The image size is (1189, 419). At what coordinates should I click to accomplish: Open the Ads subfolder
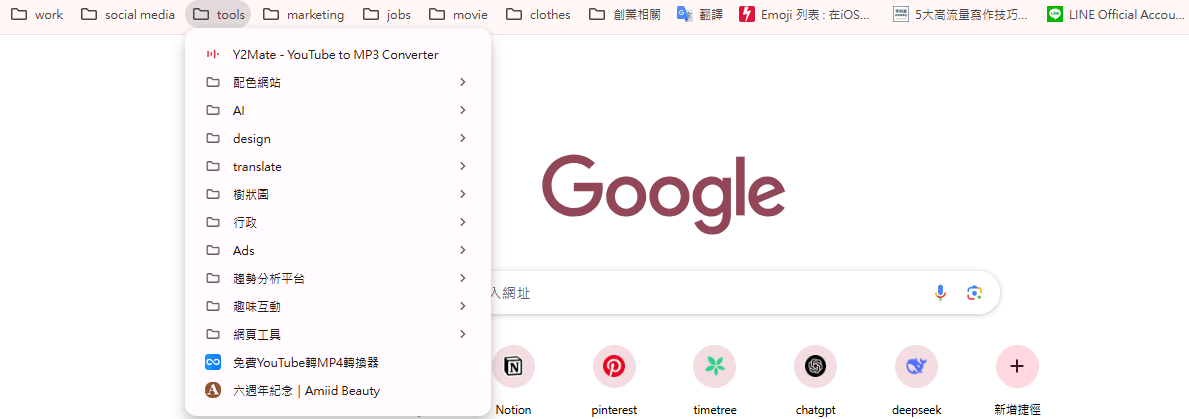coord(338,250)
